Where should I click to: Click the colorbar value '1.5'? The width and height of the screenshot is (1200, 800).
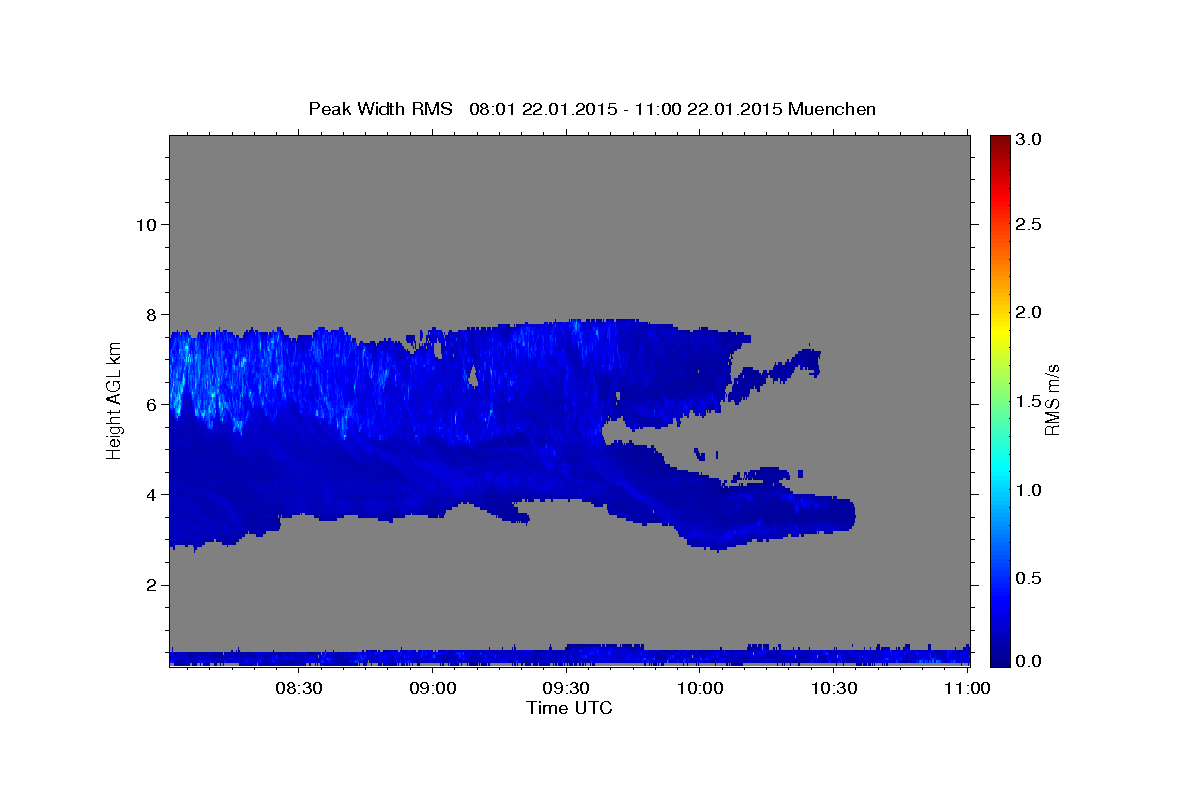1031,401
